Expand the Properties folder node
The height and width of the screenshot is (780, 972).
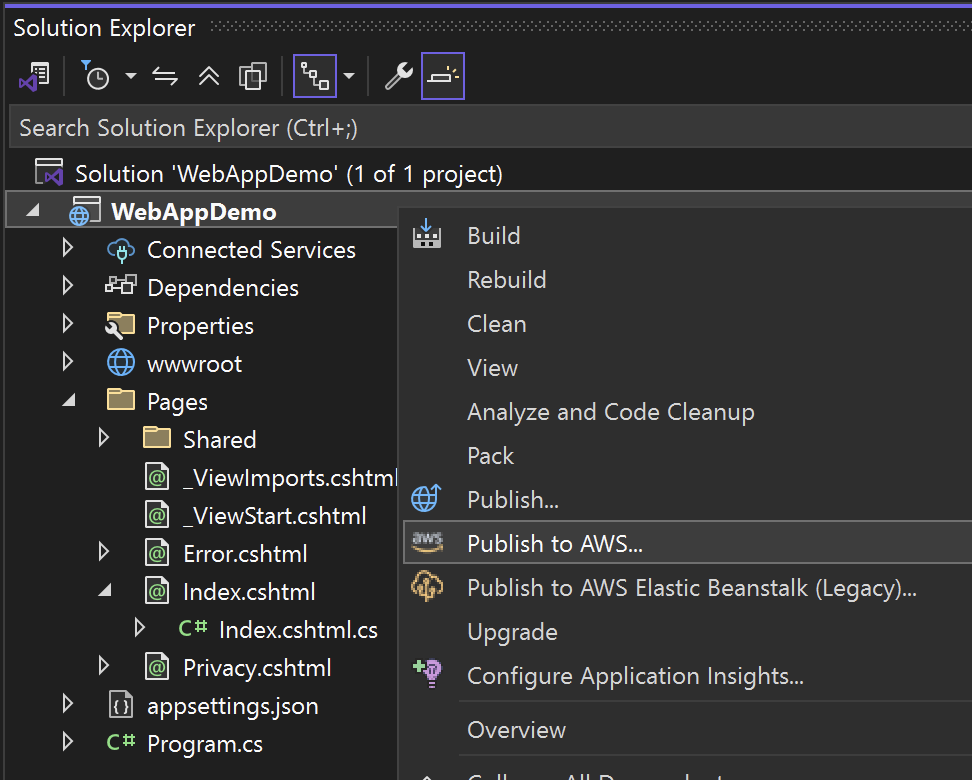[x=68, y=324]
